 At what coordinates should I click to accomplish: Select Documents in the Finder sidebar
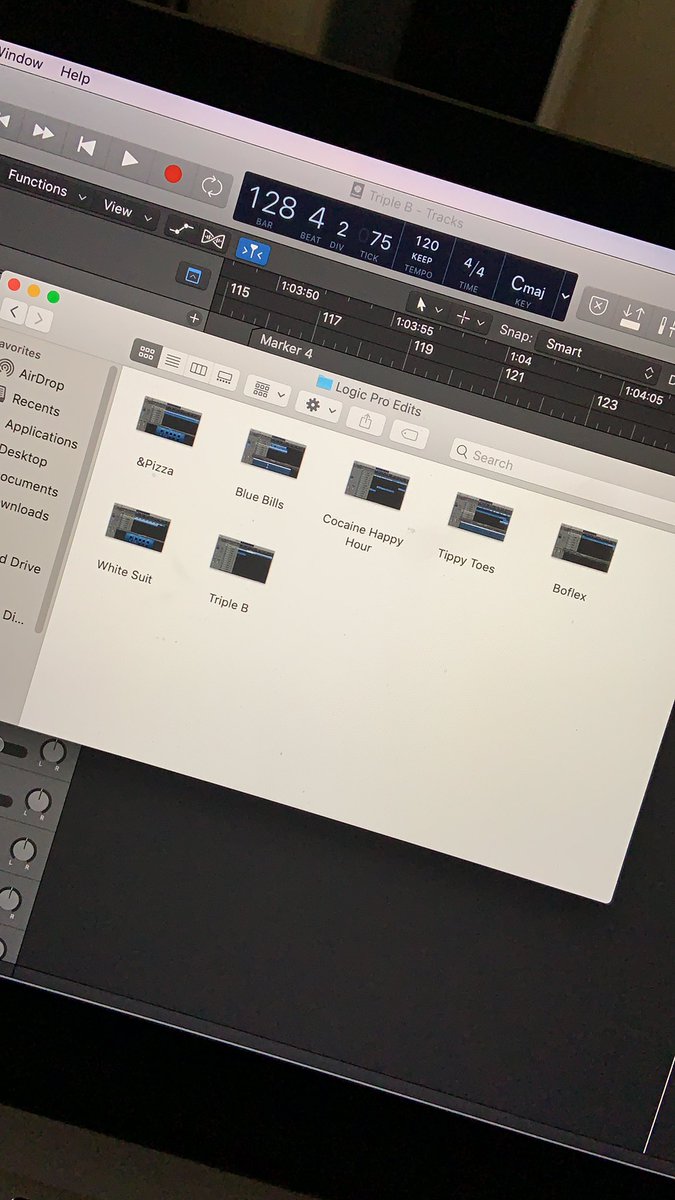click(x=28, y=485)
